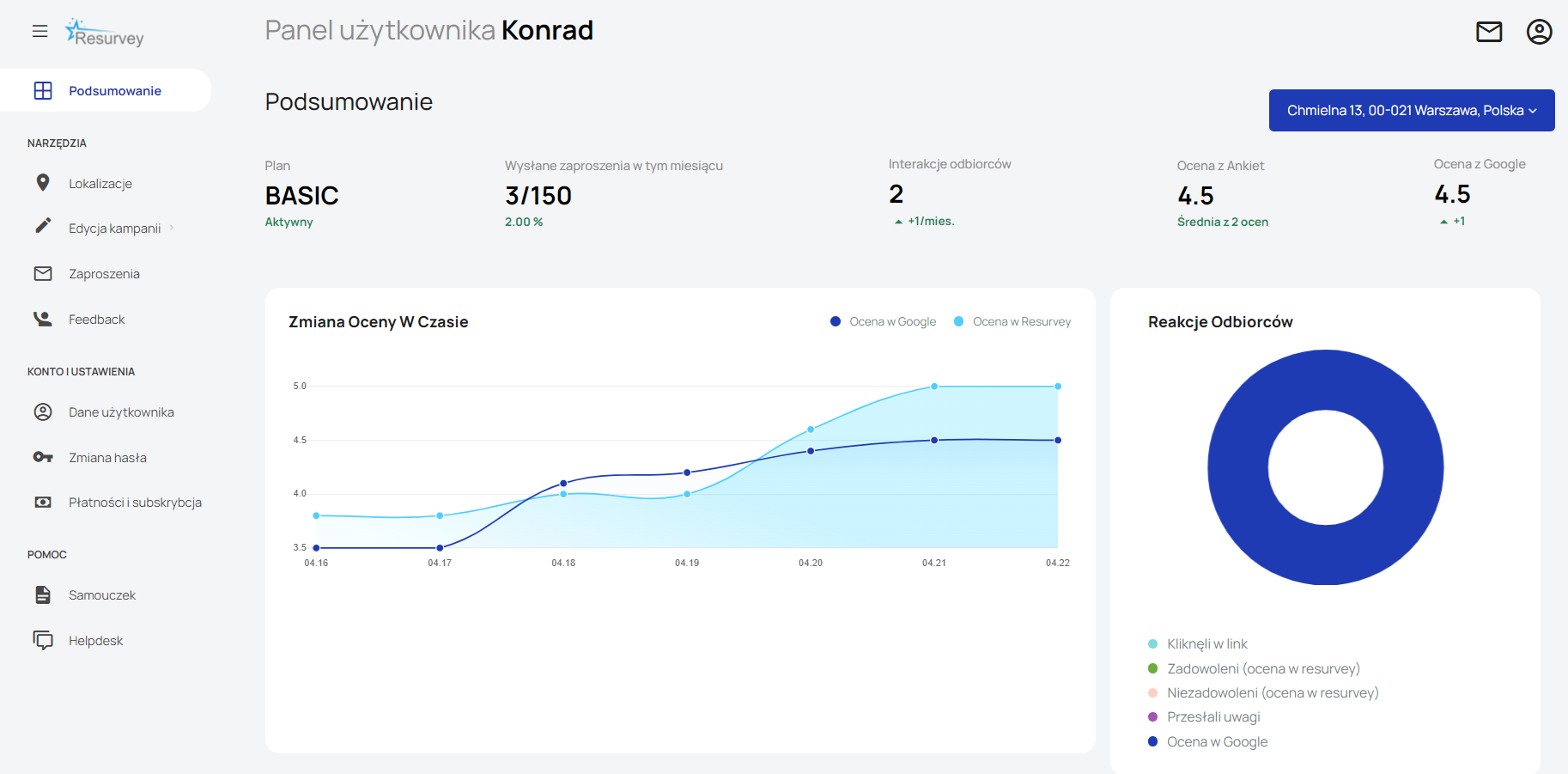Click the Feedback phone icon
This screenshot has width=1568, height=774.
click(x=43, y=319)
